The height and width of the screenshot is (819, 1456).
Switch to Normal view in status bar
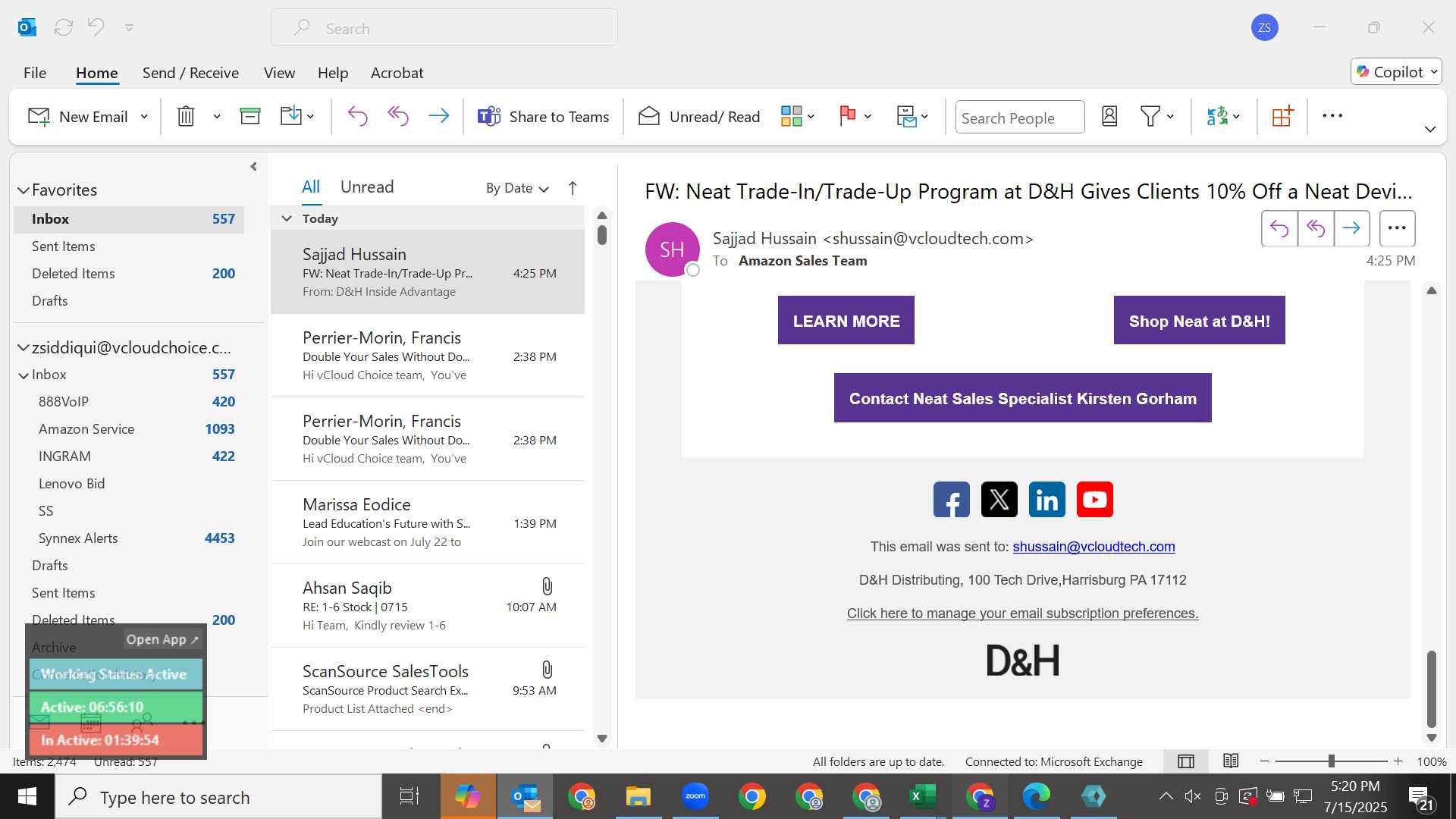(1186, 761)
